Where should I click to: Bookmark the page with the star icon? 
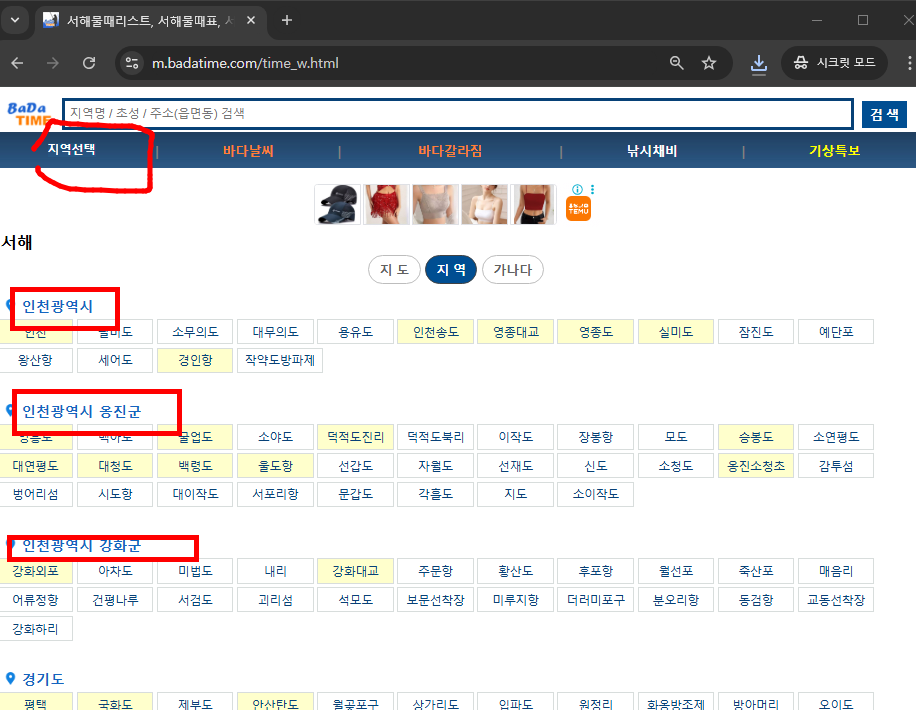[x=709, y=62]
